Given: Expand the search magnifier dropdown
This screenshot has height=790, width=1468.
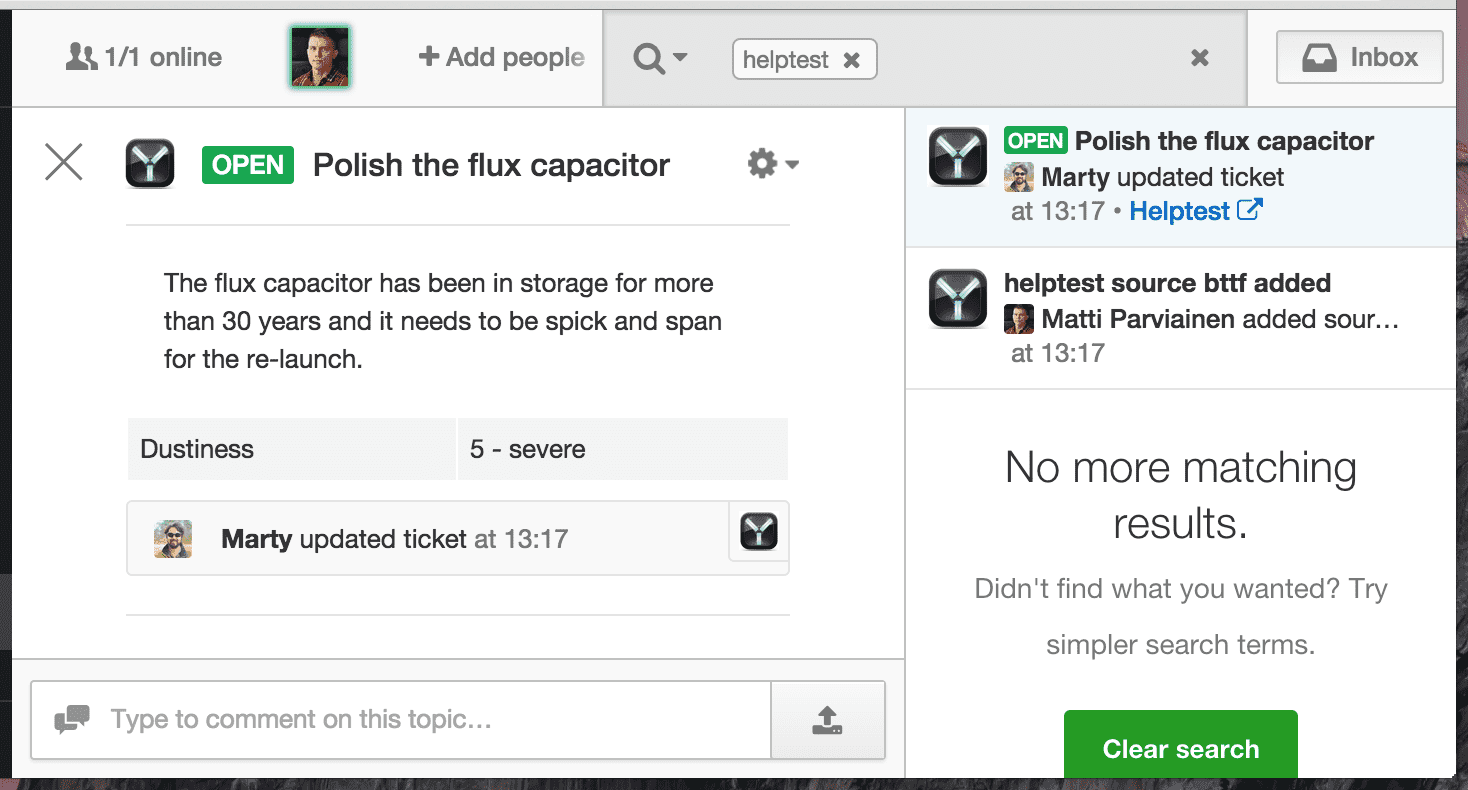Looking at the screenshot, I should tap(660, 59).
